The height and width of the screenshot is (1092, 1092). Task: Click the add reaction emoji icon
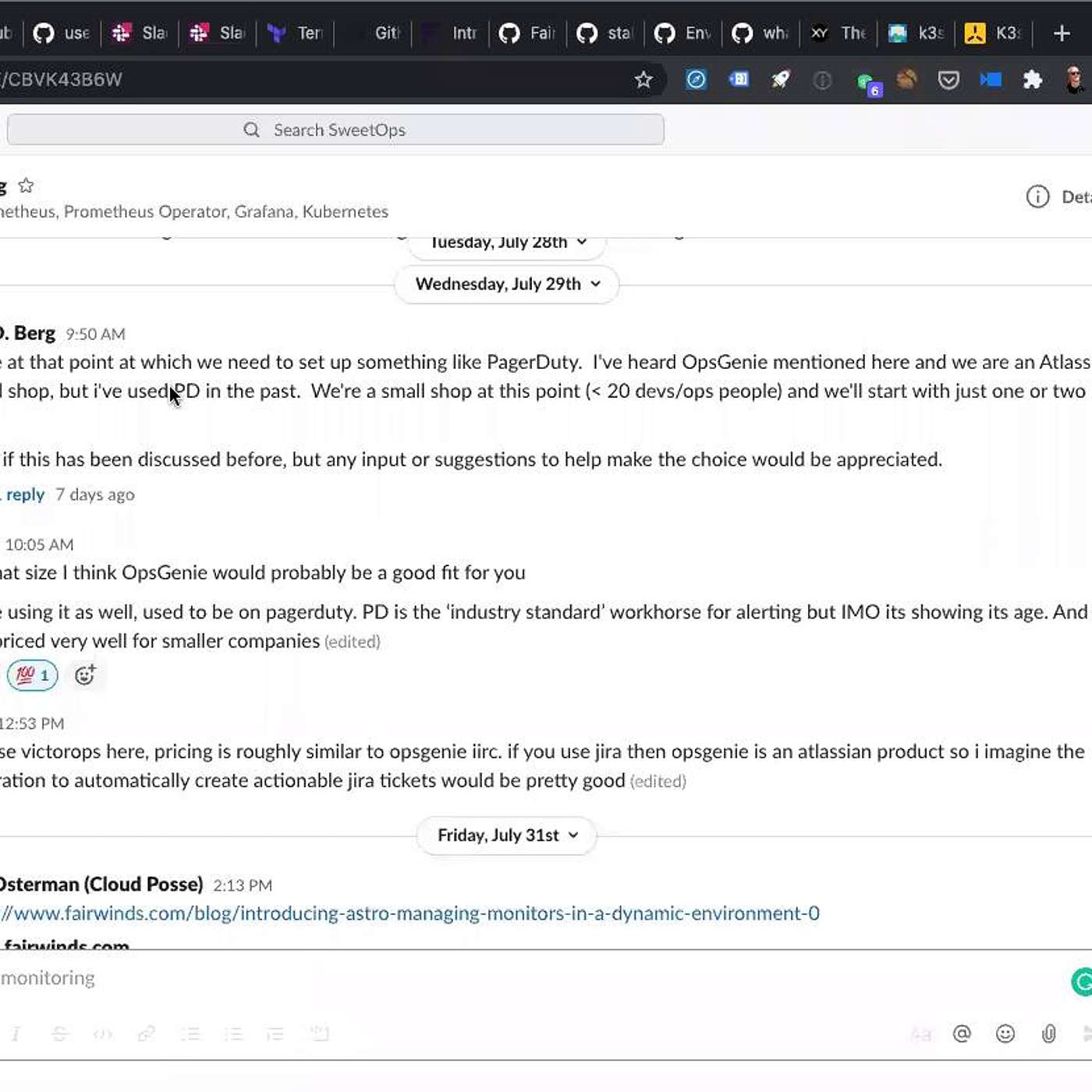click(85, 675)
